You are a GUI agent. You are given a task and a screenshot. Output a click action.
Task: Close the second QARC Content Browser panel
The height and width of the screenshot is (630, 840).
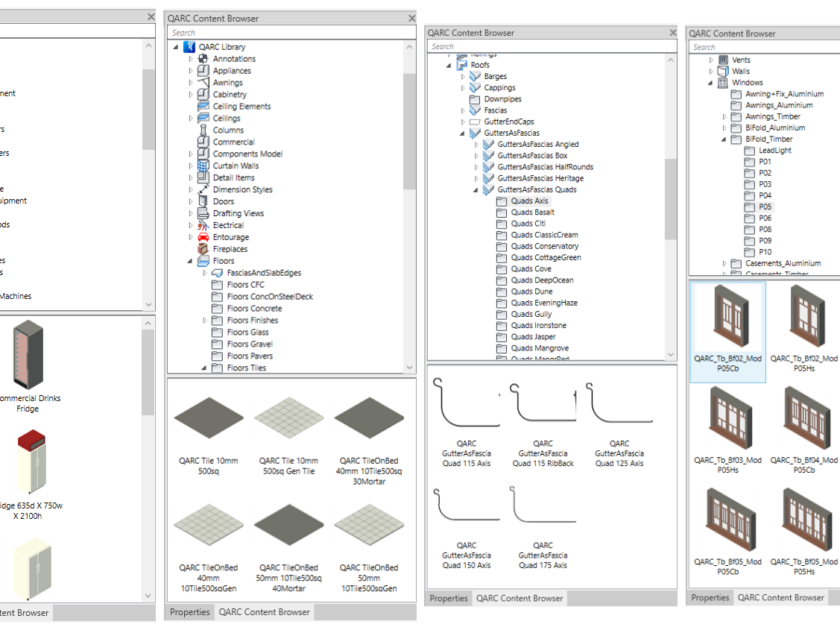point(411,18)
